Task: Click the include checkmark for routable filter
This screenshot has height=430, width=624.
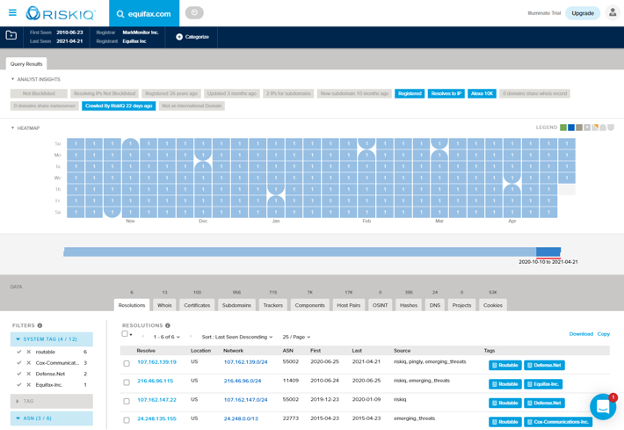Action: coord(19,352)
